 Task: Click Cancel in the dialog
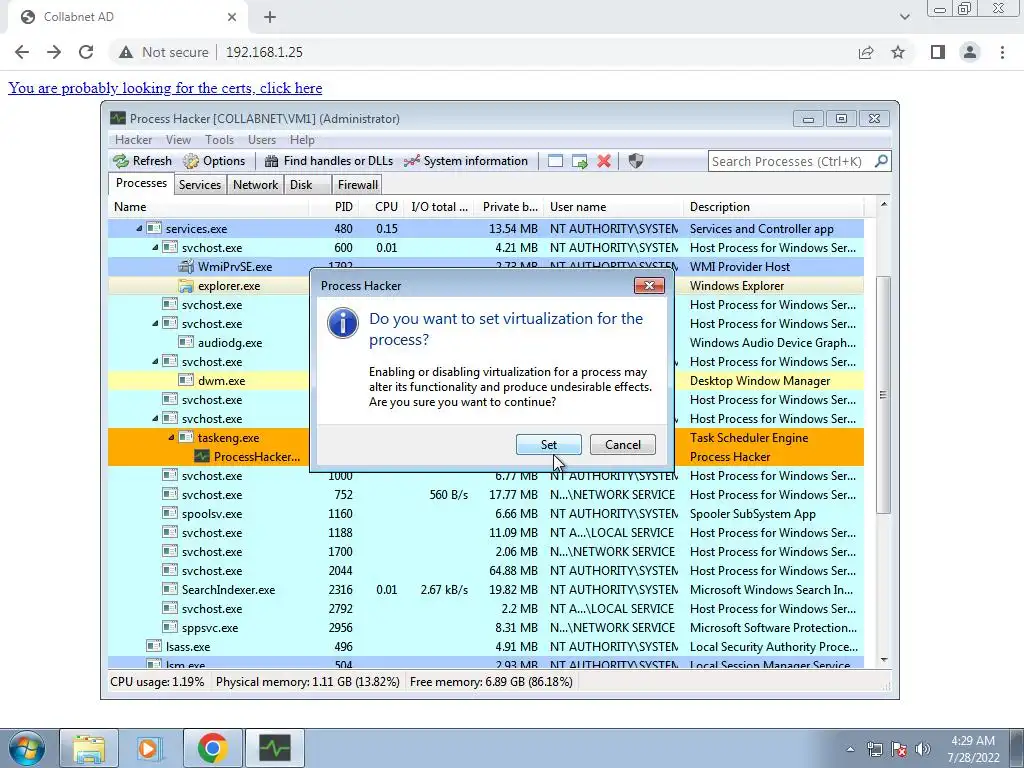[622, 445]
